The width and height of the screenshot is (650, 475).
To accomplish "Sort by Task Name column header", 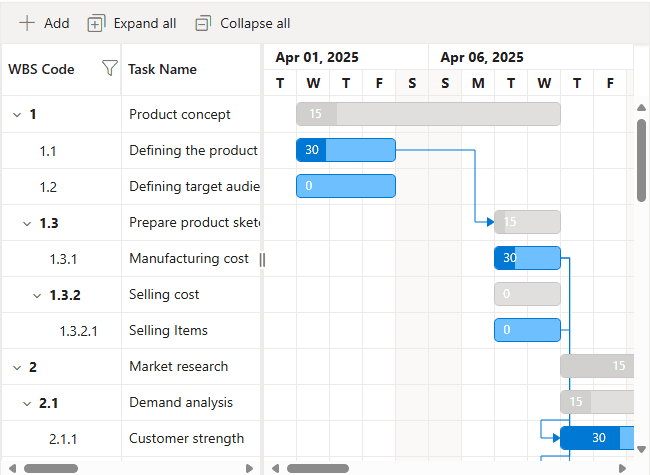I will [x=162, y=69].
